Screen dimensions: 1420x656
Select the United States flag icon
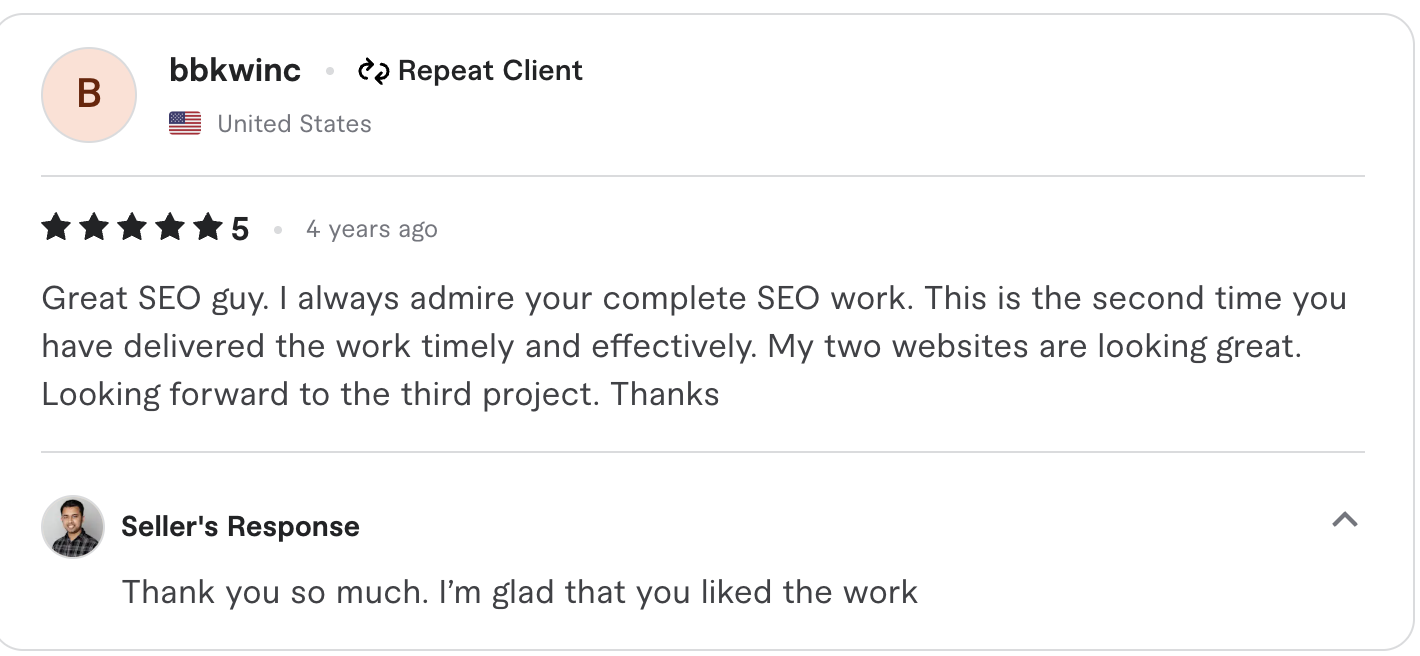[184, 122]
